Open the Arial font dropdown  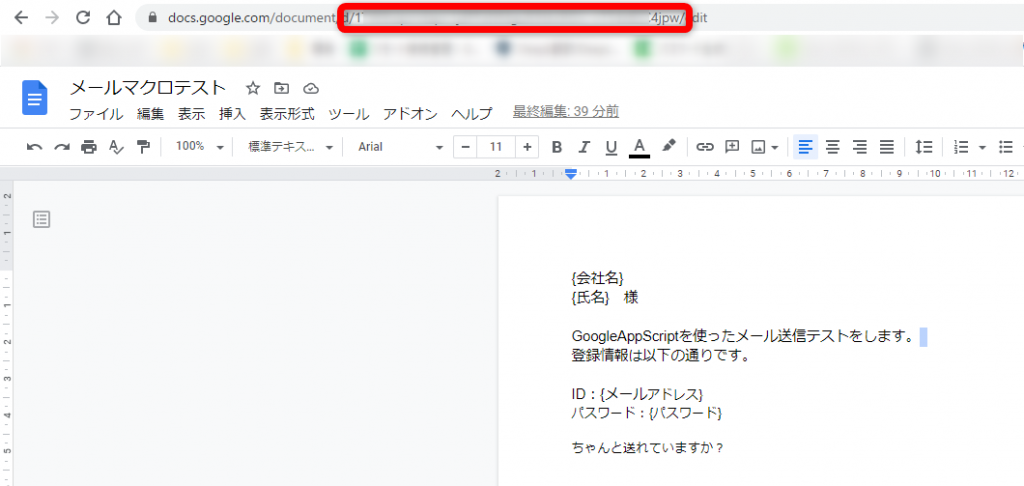[x=400, y=147]
